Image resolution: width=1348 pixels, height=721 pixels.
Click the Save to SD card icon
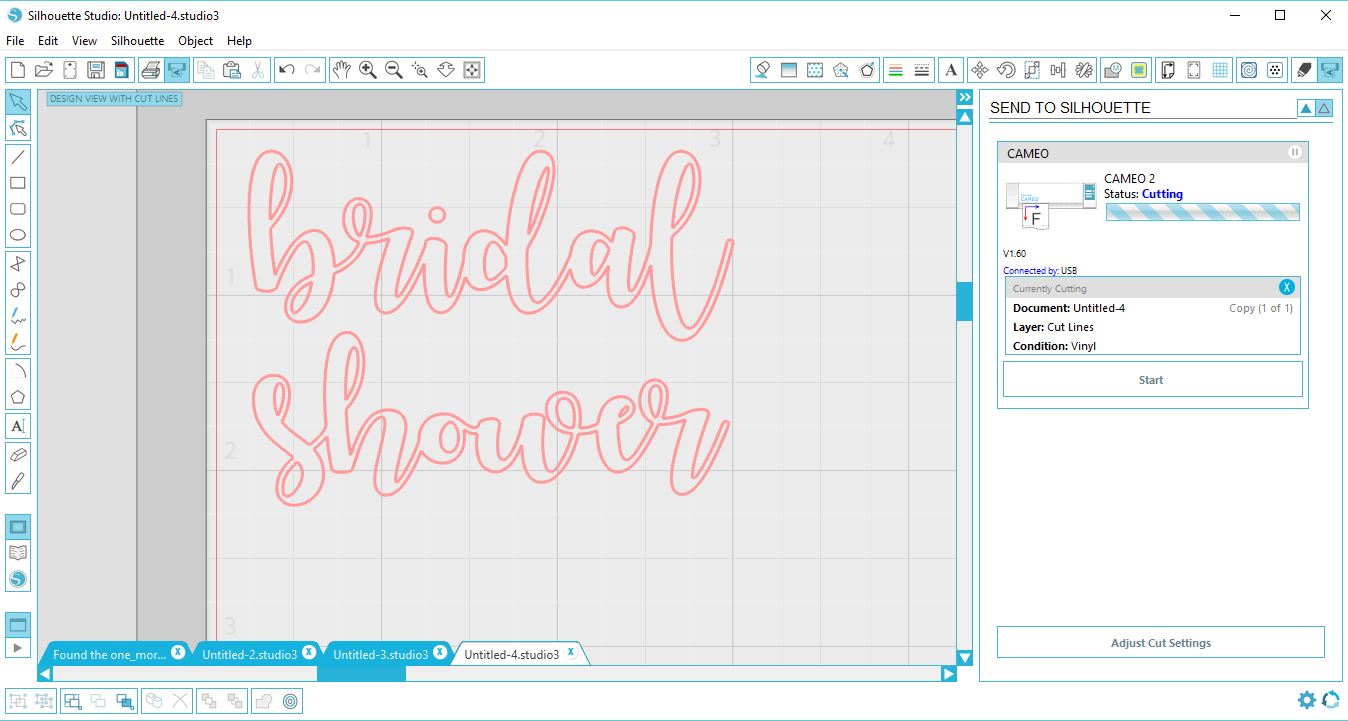click(x=122, y=70)
